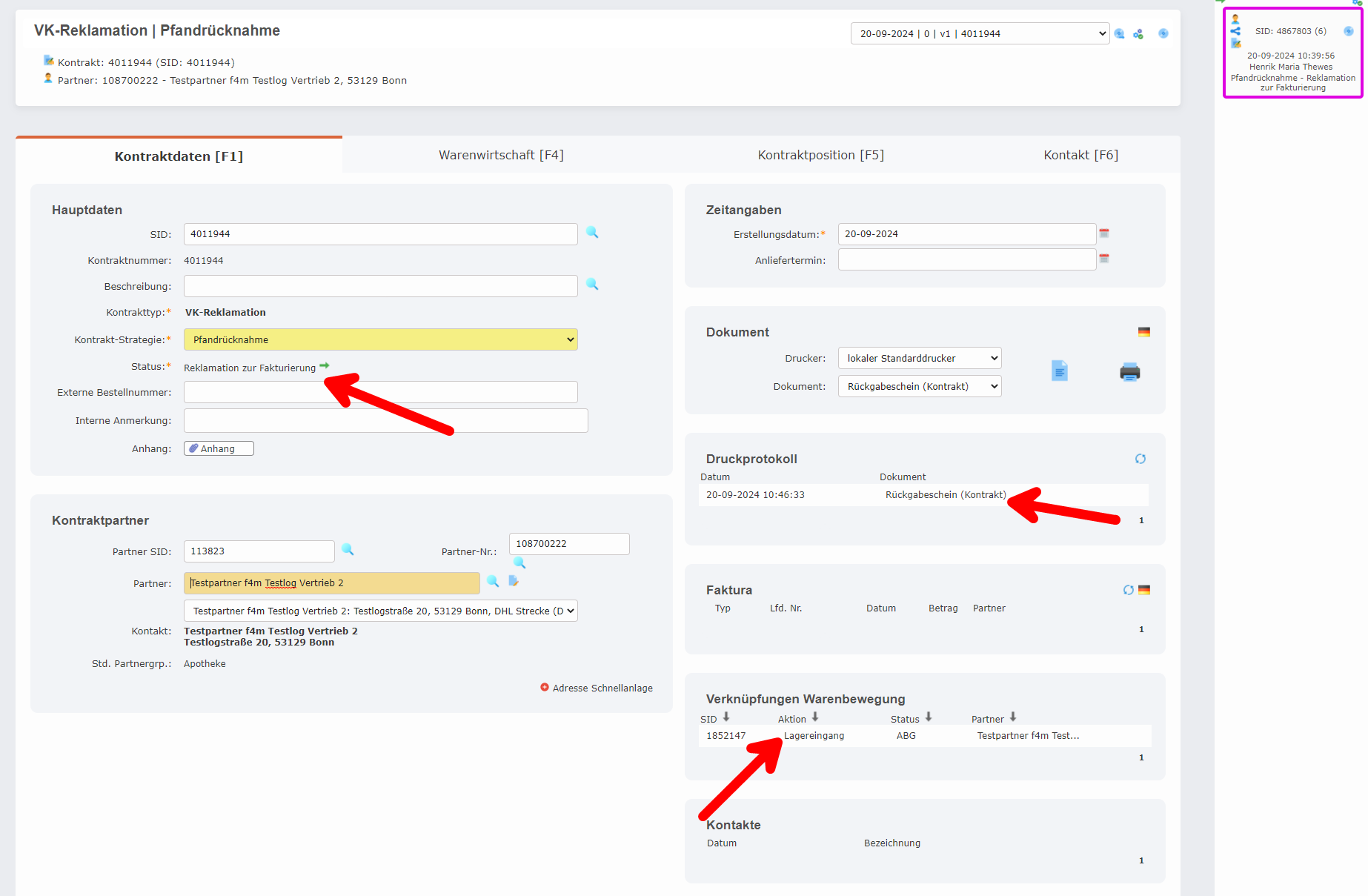The width and height of the screenshot is (1368, 896).
Task: Click the German flag in Dokument section
Action: point(1144,332)
